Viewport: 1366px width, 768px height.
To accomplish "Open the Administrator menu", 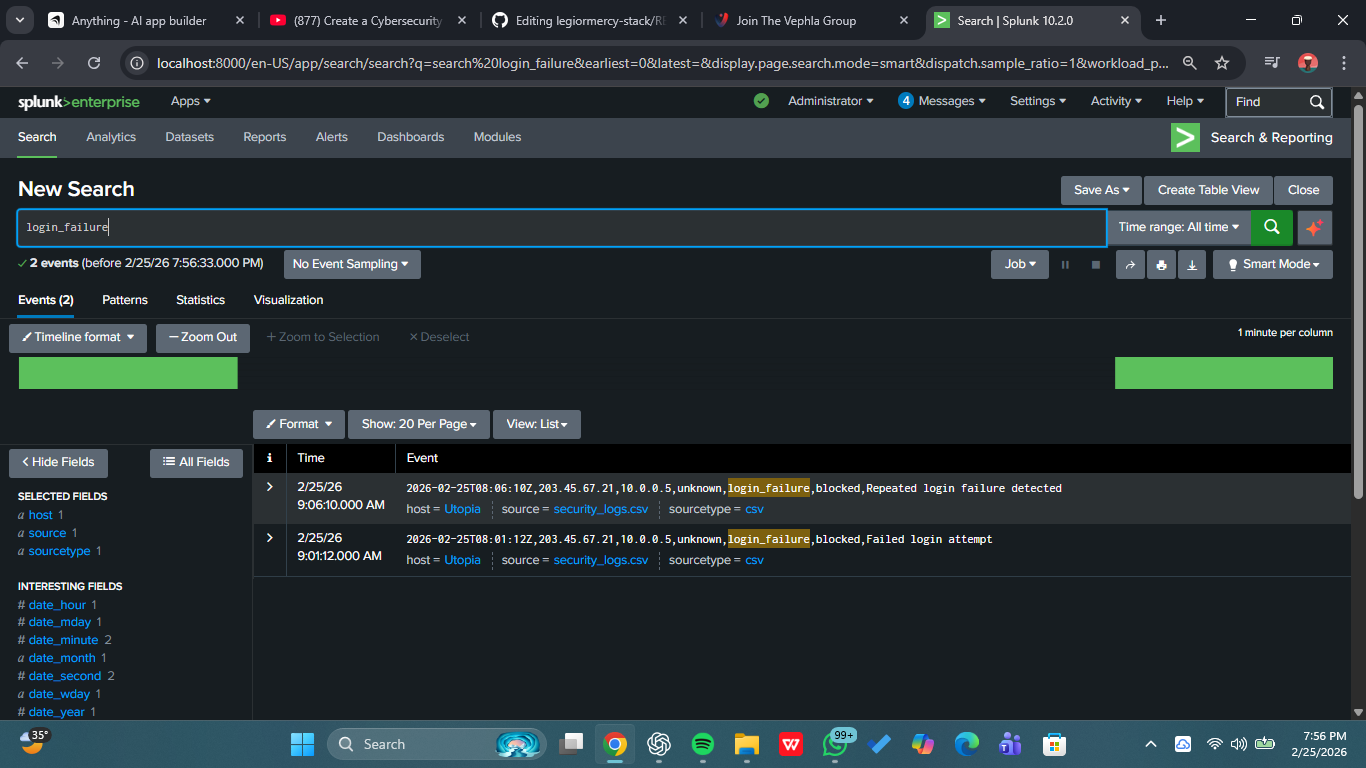I will 830,101.
